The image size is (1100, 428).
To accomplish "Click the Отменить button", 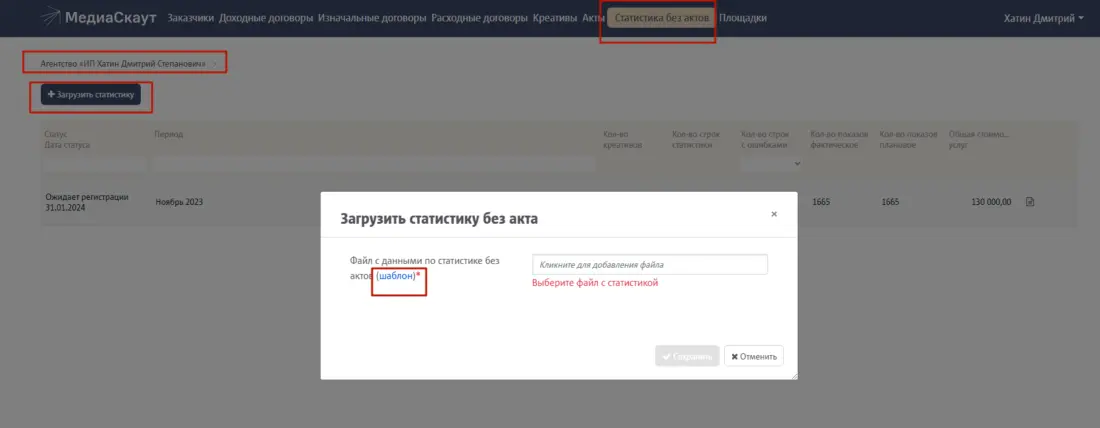I will 753,356.
